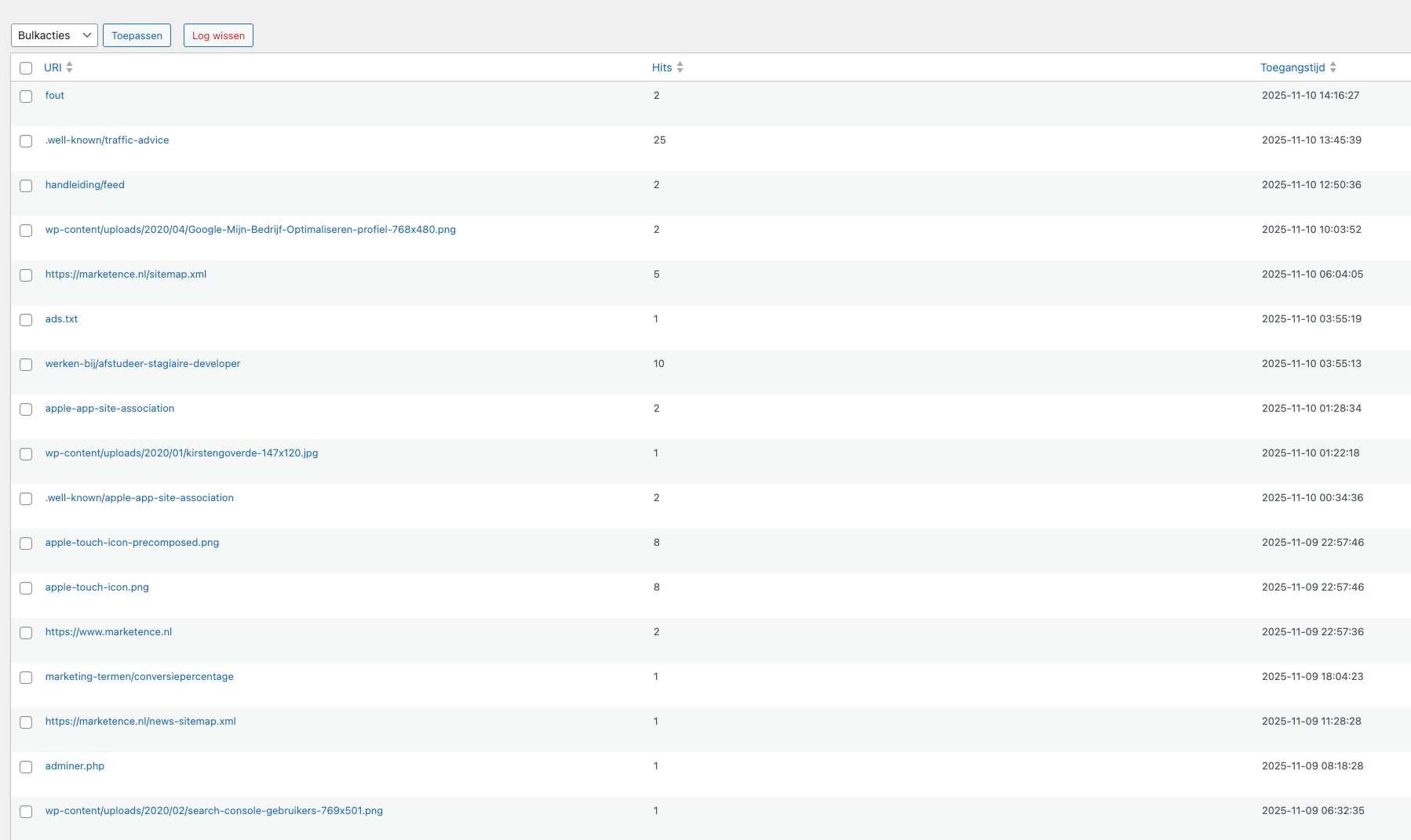This screenshot has width=1411, height=840.
Task: Check the checkbox next to ads.txt
Action: [25, 320]
